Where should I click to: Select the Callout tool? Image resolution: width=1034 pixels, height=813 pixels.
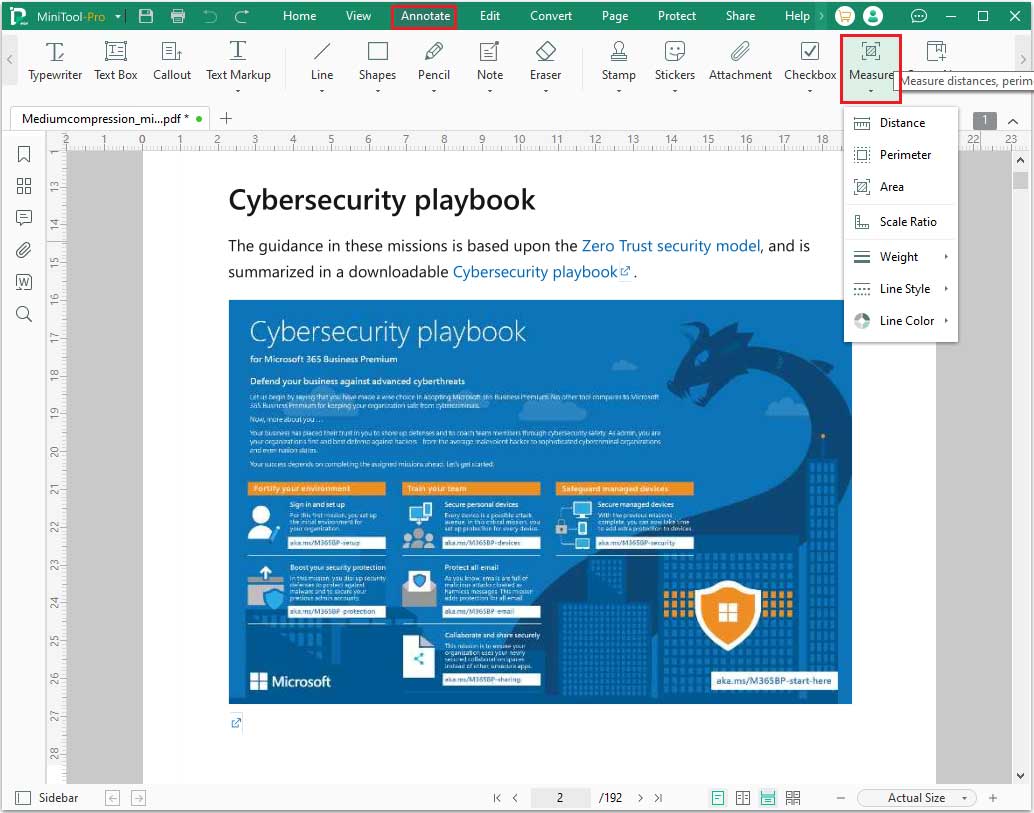(x=171, y=61)
